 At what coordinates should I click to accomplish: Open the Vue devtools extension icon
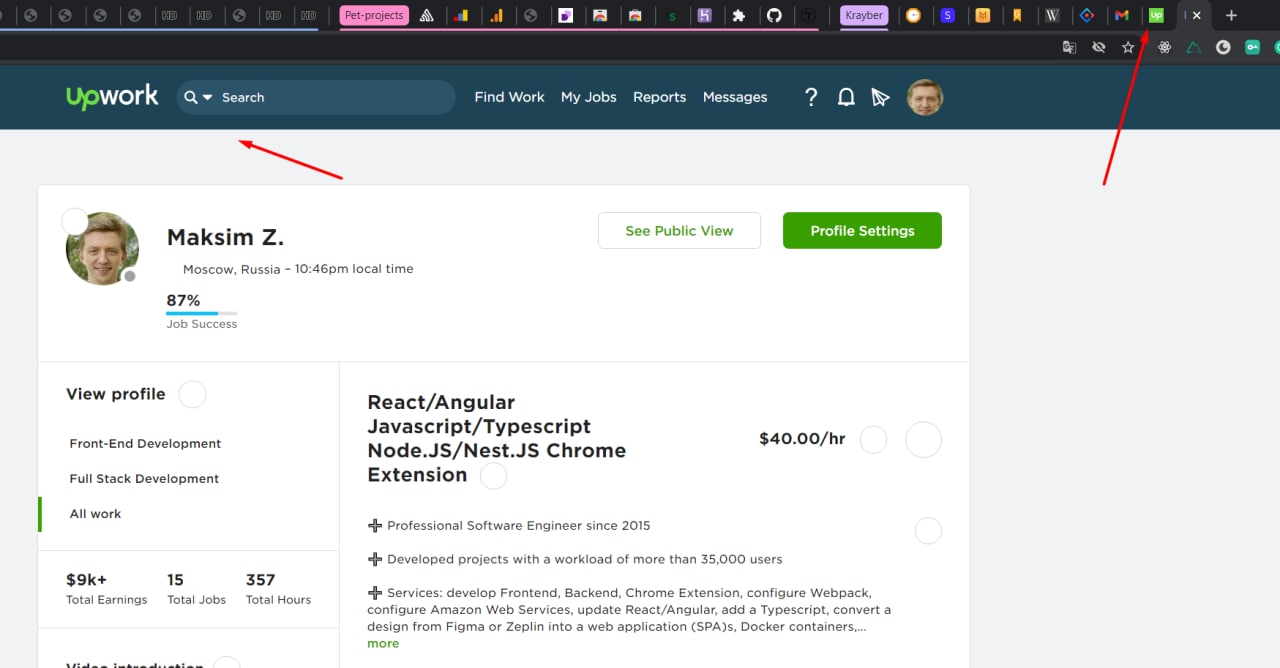(x=1193, y=47)
